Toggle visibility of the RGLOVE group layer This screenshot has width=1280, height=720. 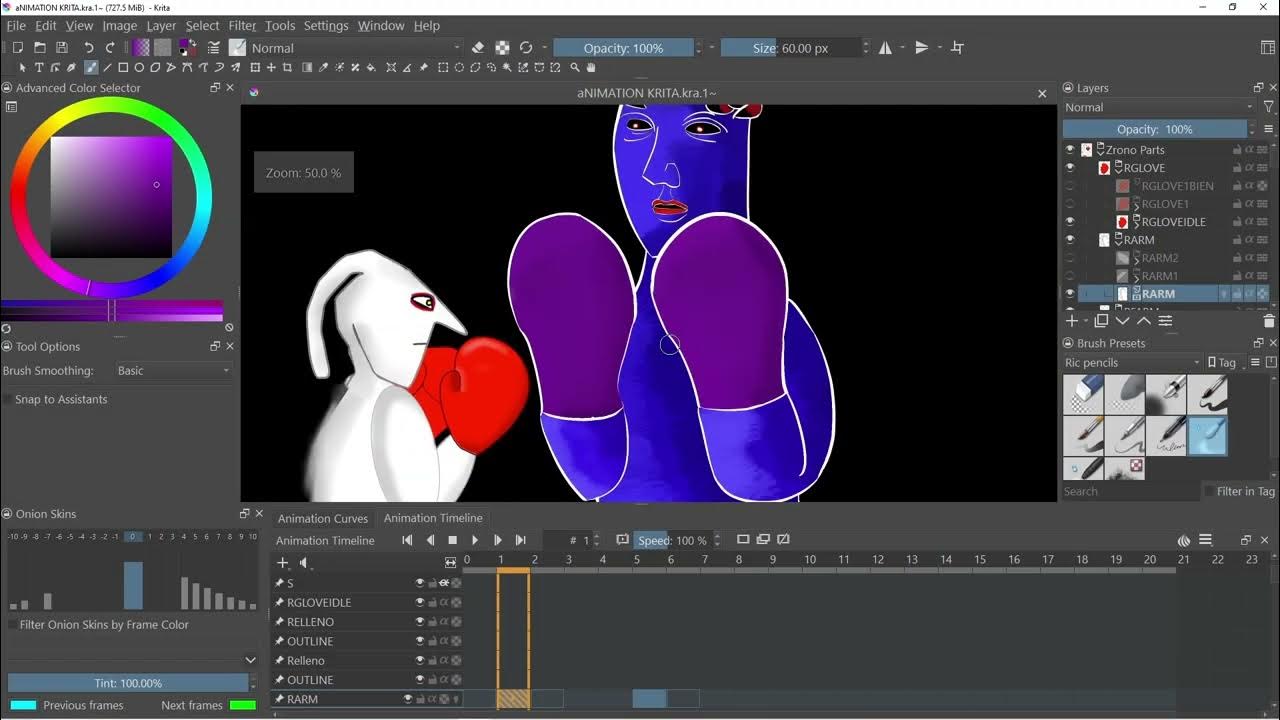click(x=1070, y=168)
